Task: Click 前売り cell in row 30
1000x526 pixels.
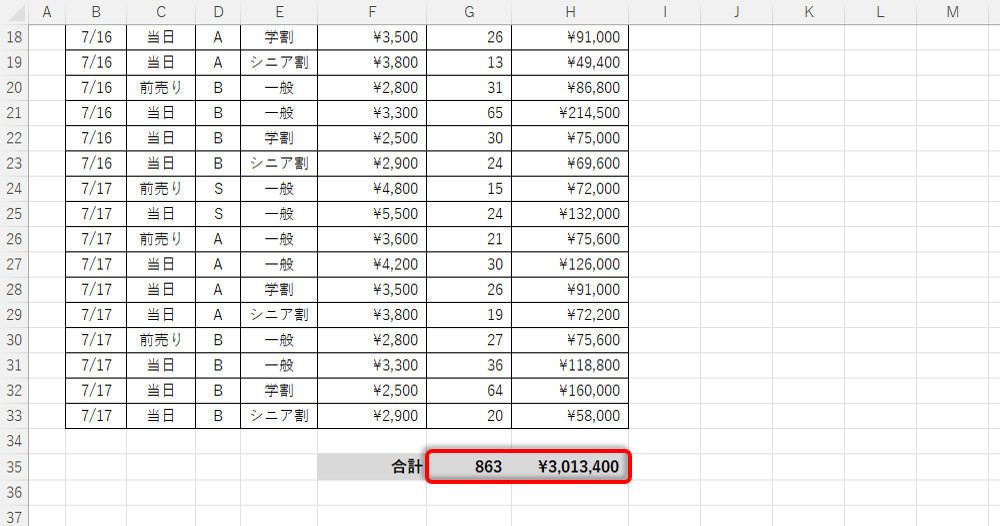Action: 161,340
